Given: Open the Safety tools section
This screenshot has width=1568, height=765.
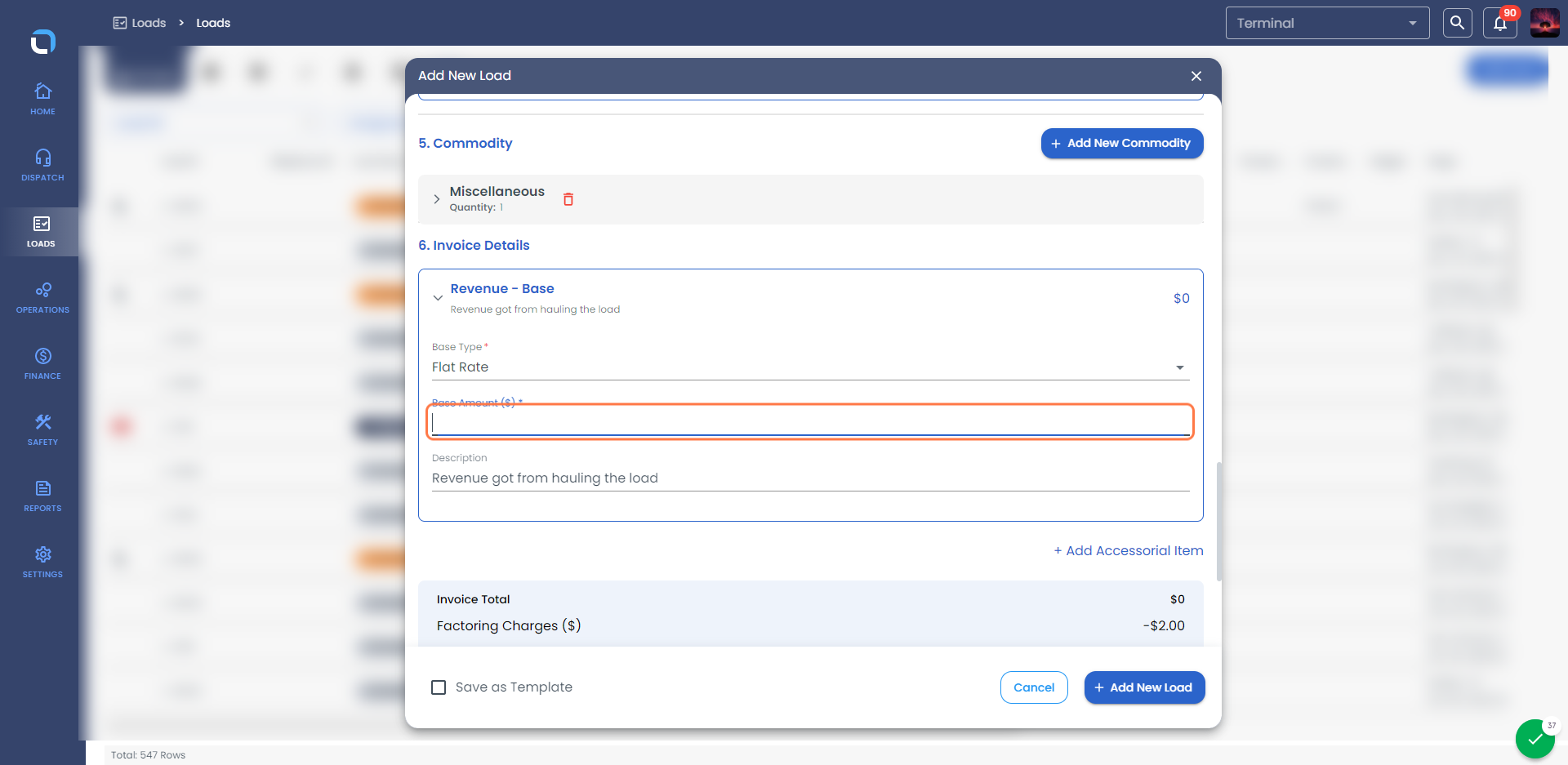Looking at the screenshot, I should coord(42,429).
